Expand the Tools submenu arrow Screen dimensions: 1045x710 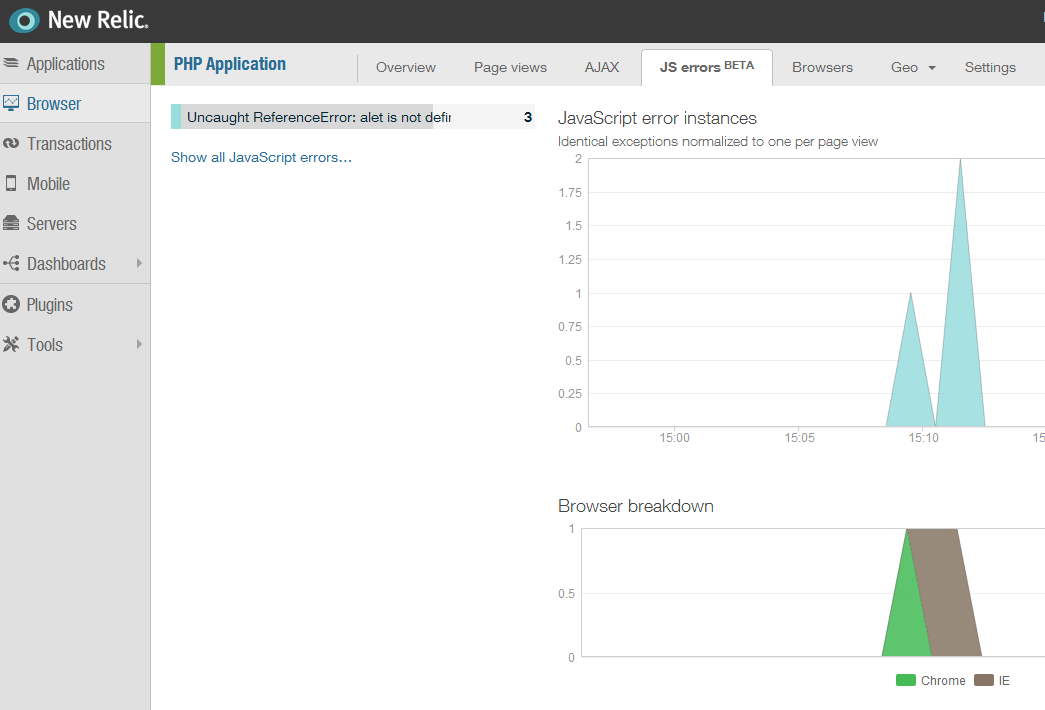[139, 345]
